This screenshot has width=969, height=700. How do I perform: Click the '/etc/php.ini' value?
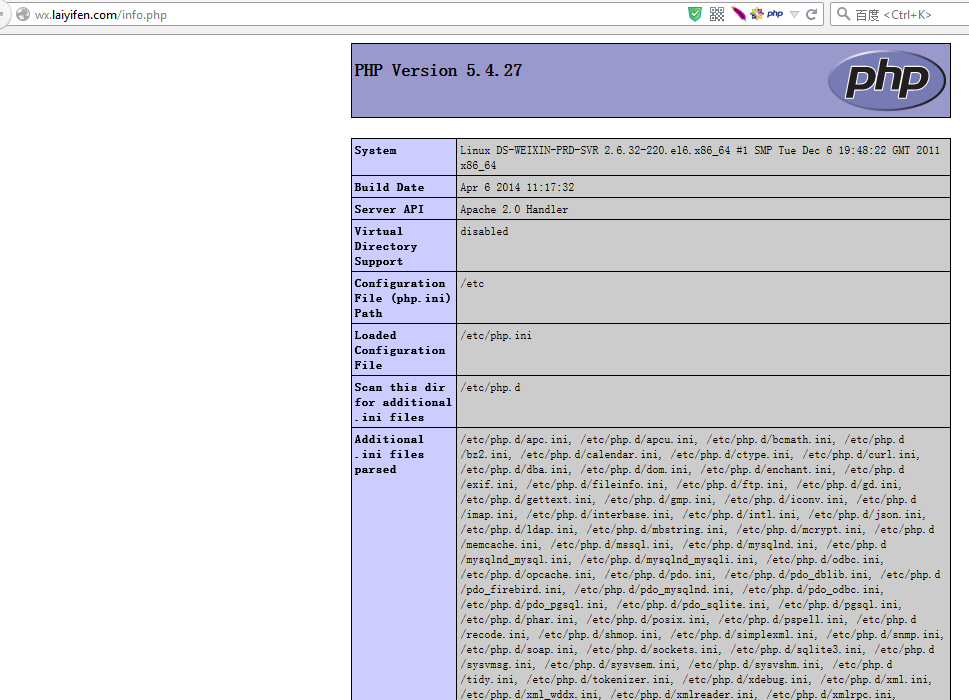[x=496, y=335]
